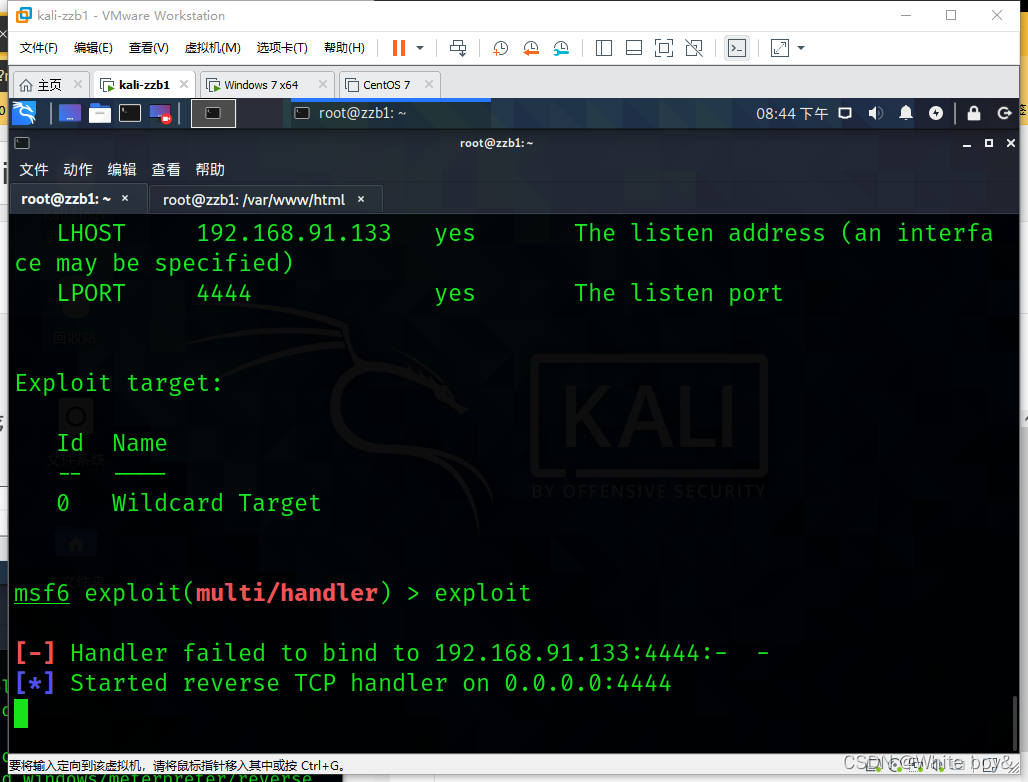Lock the screen with the padlock icon
The height and width of the screenshot is (782, 1028).
(x=974, y=113)
